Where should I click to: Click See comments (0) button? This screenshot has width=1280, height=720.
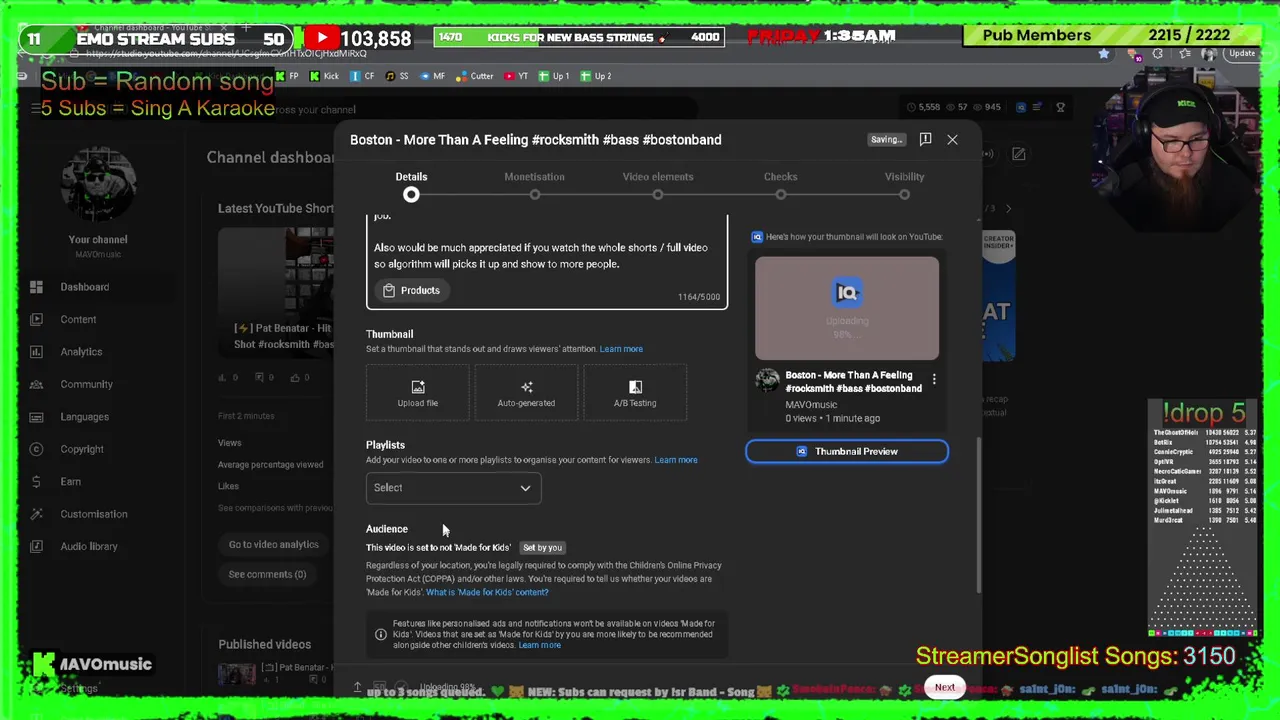[x=267, y=574]
